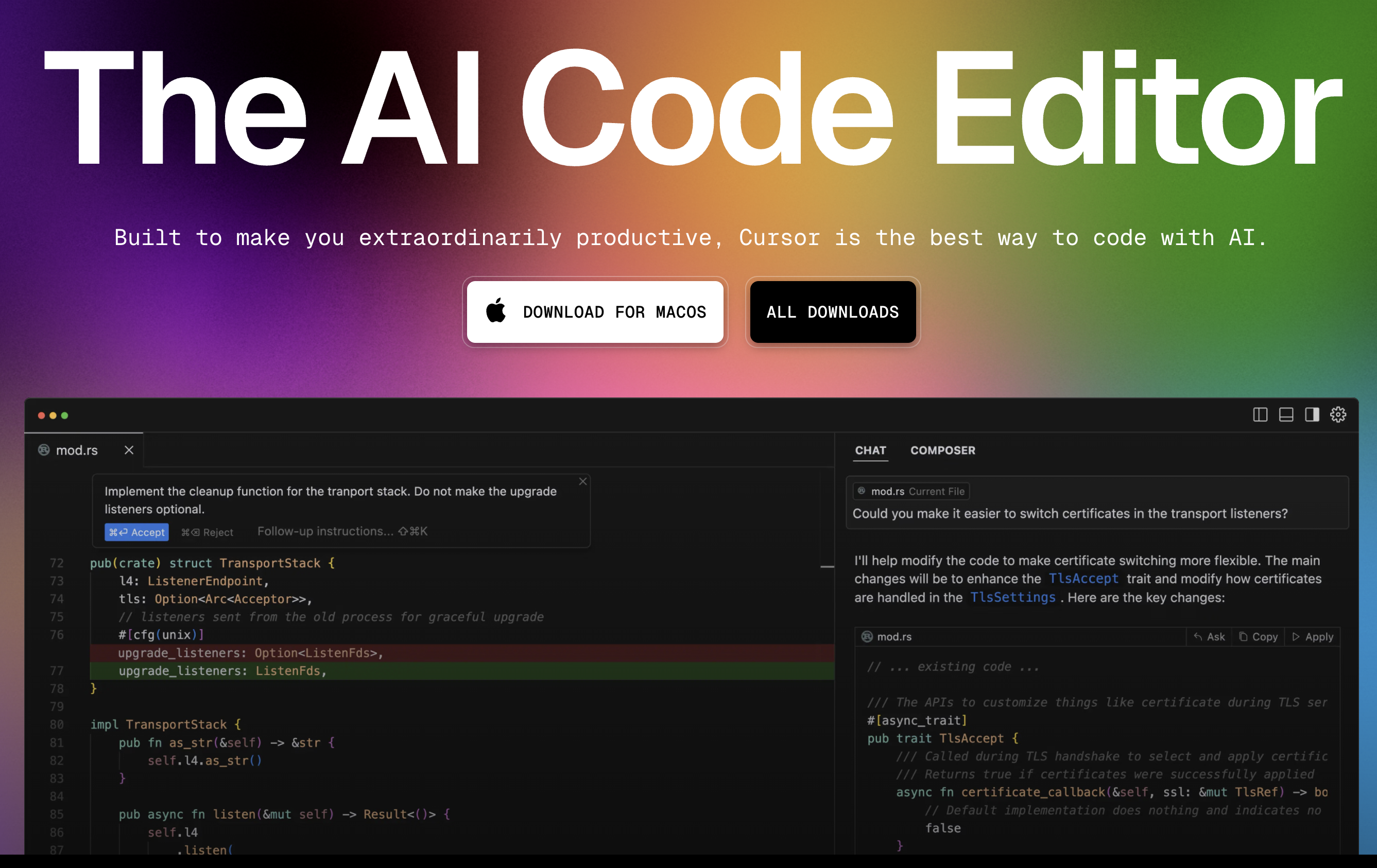Copy the suggested code block
Viewport: 1377px width, 868px height.
point(1258,636)
